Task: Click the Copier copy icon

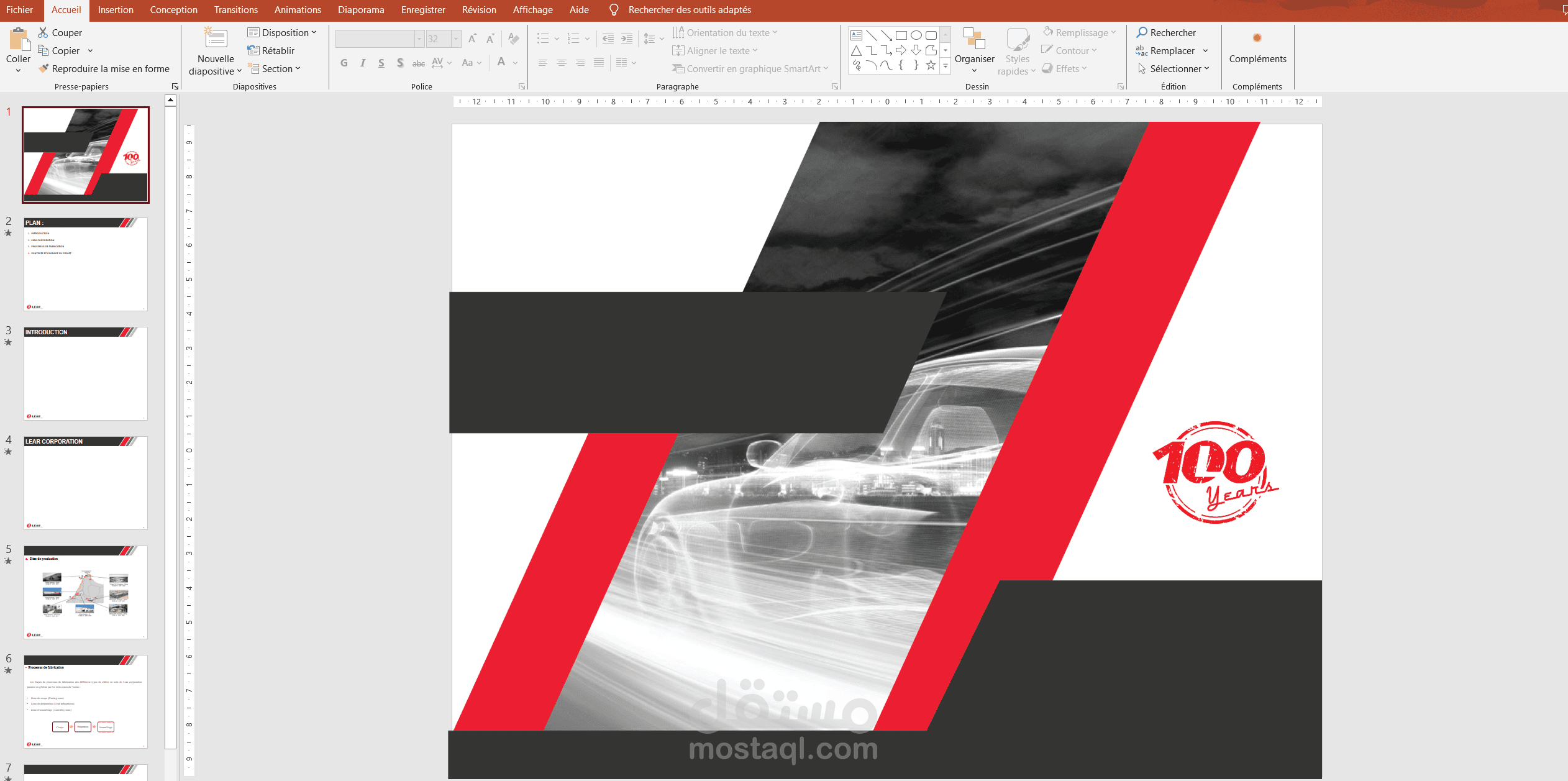Action: click(43, 50)
